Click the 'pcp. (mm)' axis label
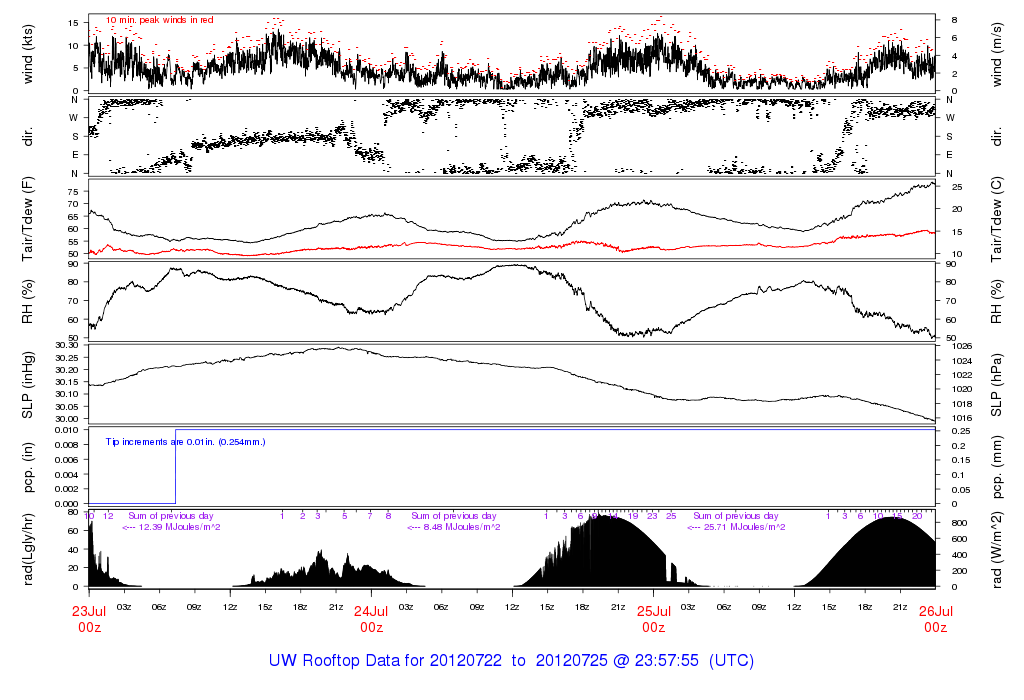The height and width of the screenshot is (700, 1024). coord(997,467)
